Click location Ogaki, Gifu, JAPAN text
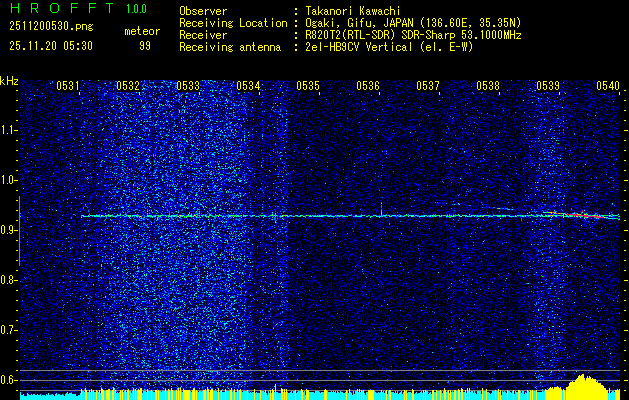This screenshot has width=629, height=400. tap(413, 23)
